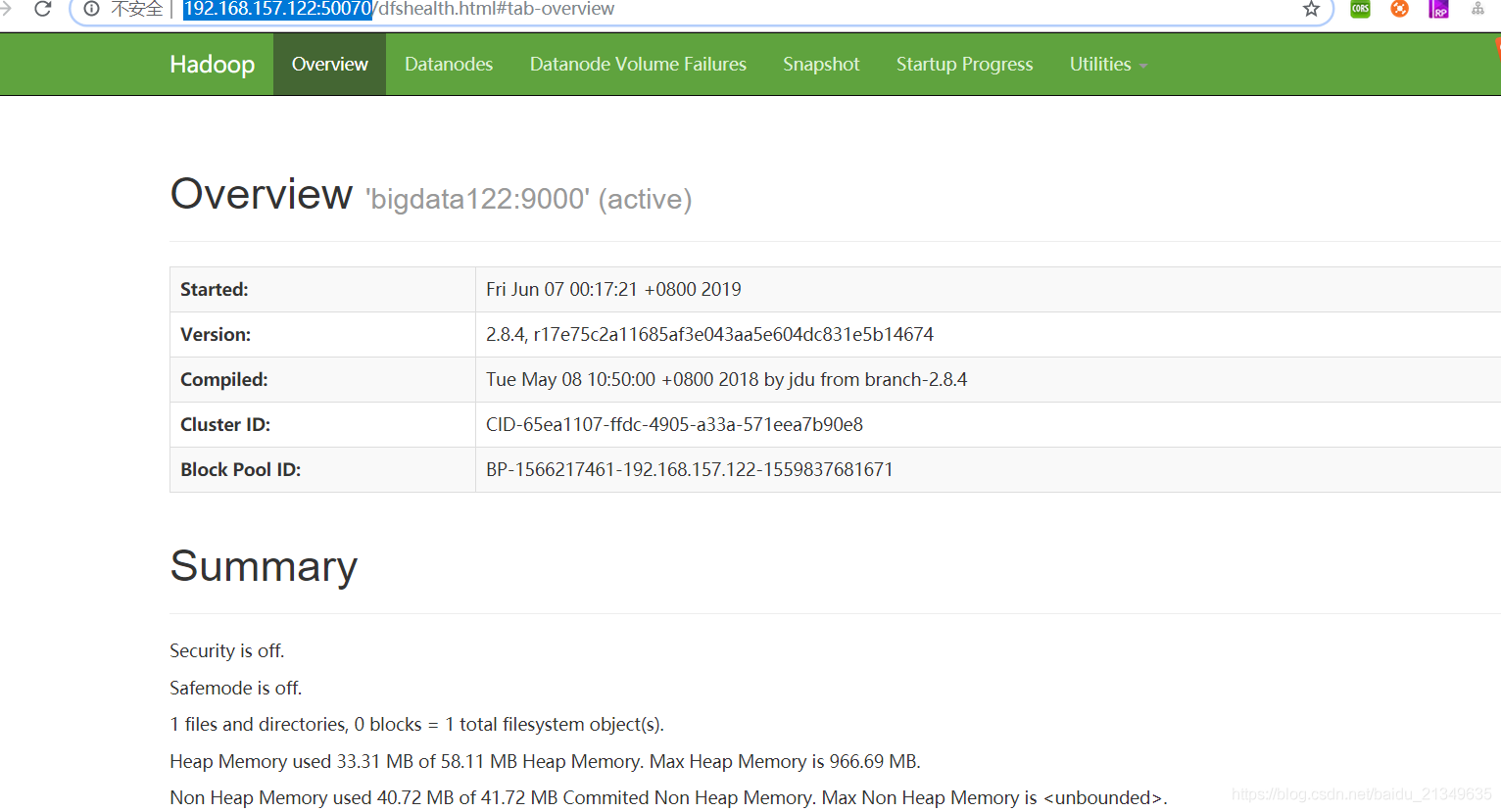Go to the Hadoop brand link
1501x812 pixels.
pos(212,65)
